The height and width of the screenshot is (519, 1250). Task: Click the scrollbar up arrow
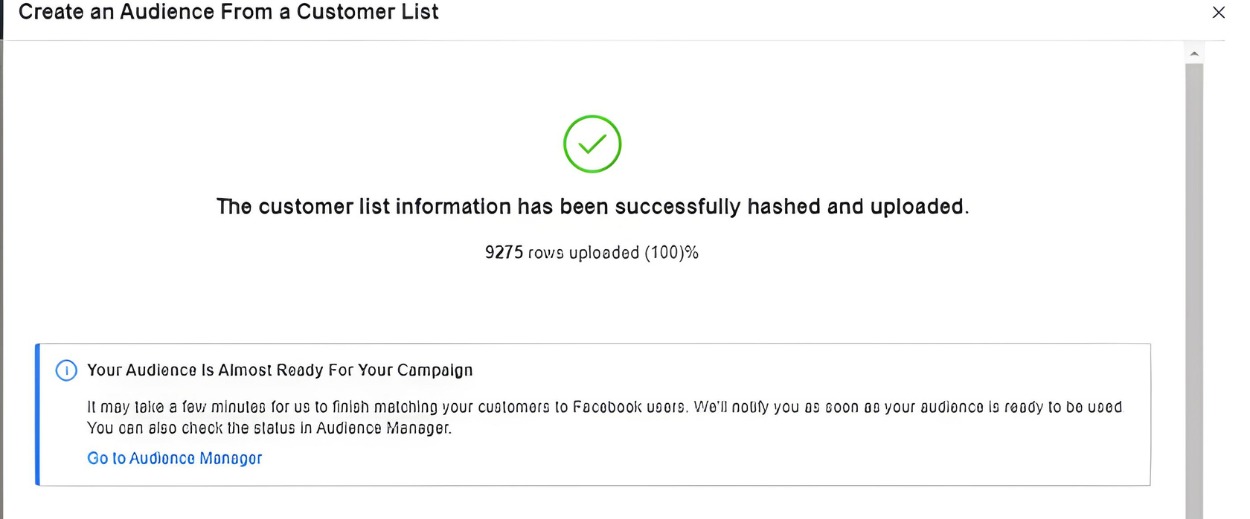click(x=1194, y=52)
